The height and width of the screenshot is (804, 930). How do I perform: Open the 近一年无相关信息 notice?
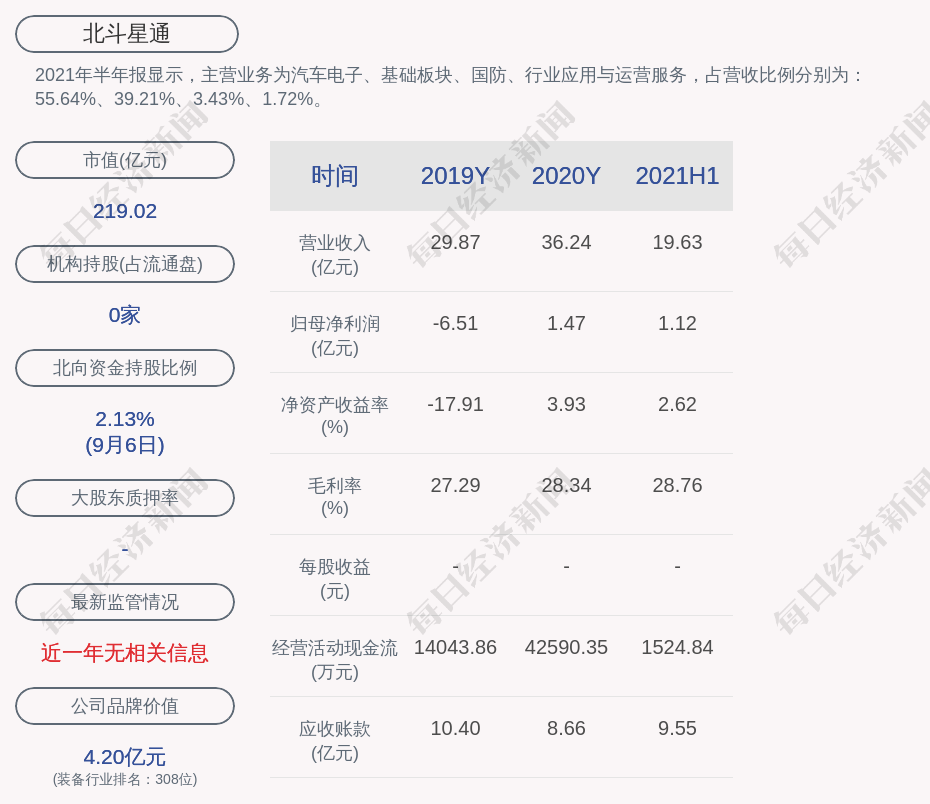[x=124, y=653]
